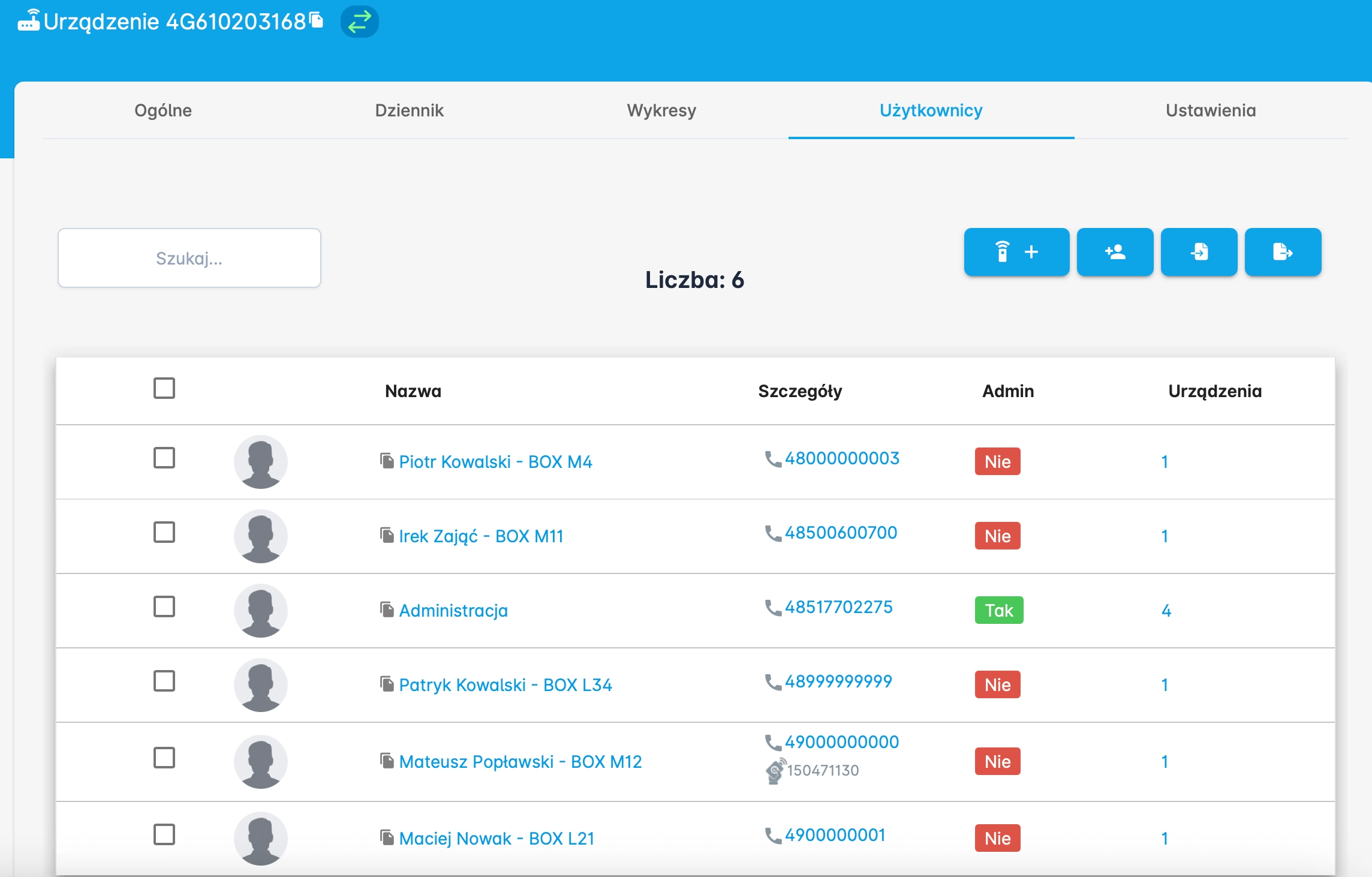Click the add remote control button

pos(1016,252)
